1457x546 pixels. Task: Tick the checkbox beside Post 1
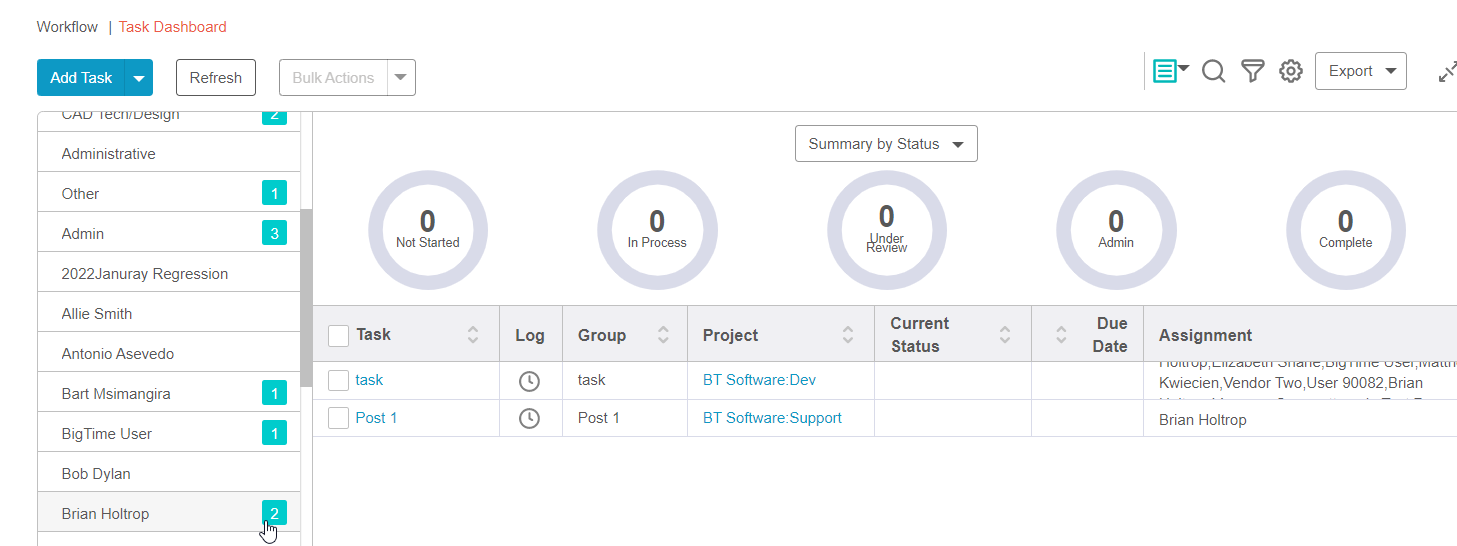pyautogui.click(x=339, y=418)
